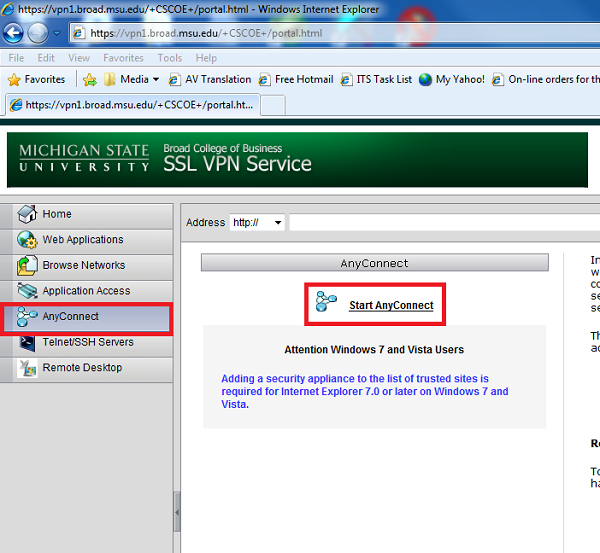600x553 pixels.
Task: Open the Favorites menu
Action: (123, 58)
